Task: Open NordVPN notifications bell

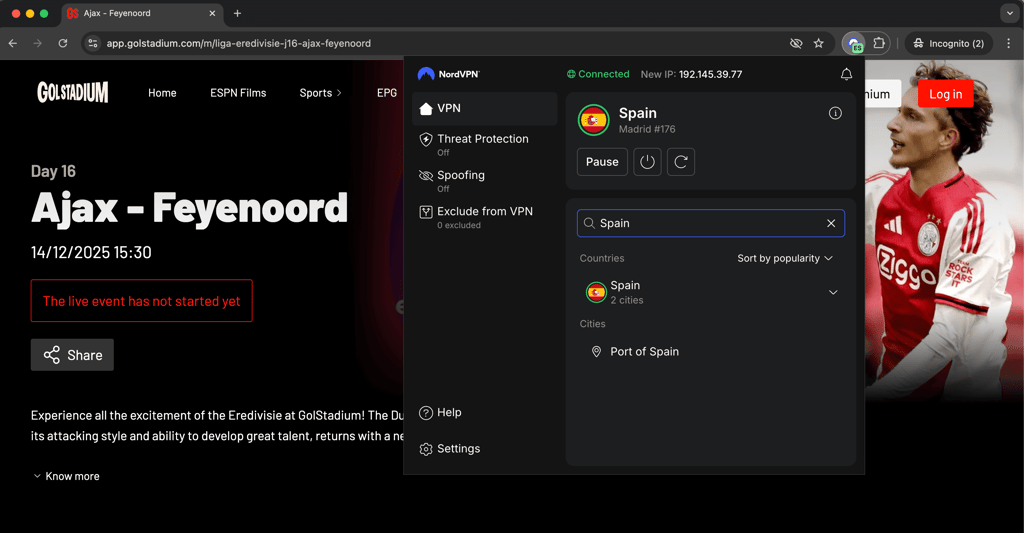Action: (x=846, y=74)
